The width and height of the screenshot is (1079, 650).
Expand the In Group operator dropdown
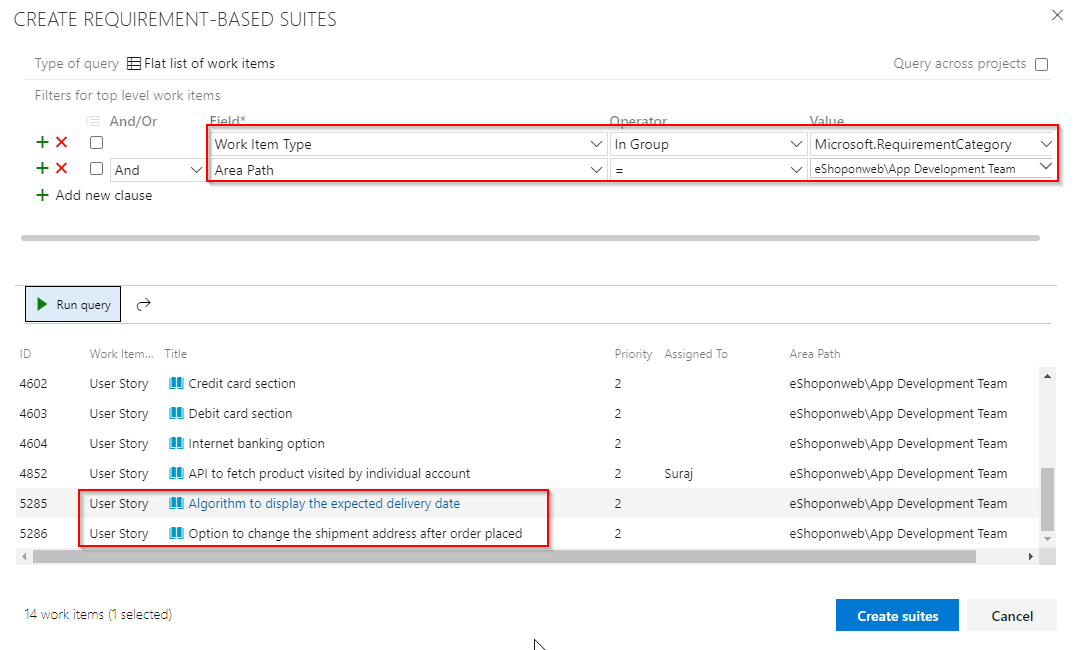pyautogui.click(x=708, y=144)
